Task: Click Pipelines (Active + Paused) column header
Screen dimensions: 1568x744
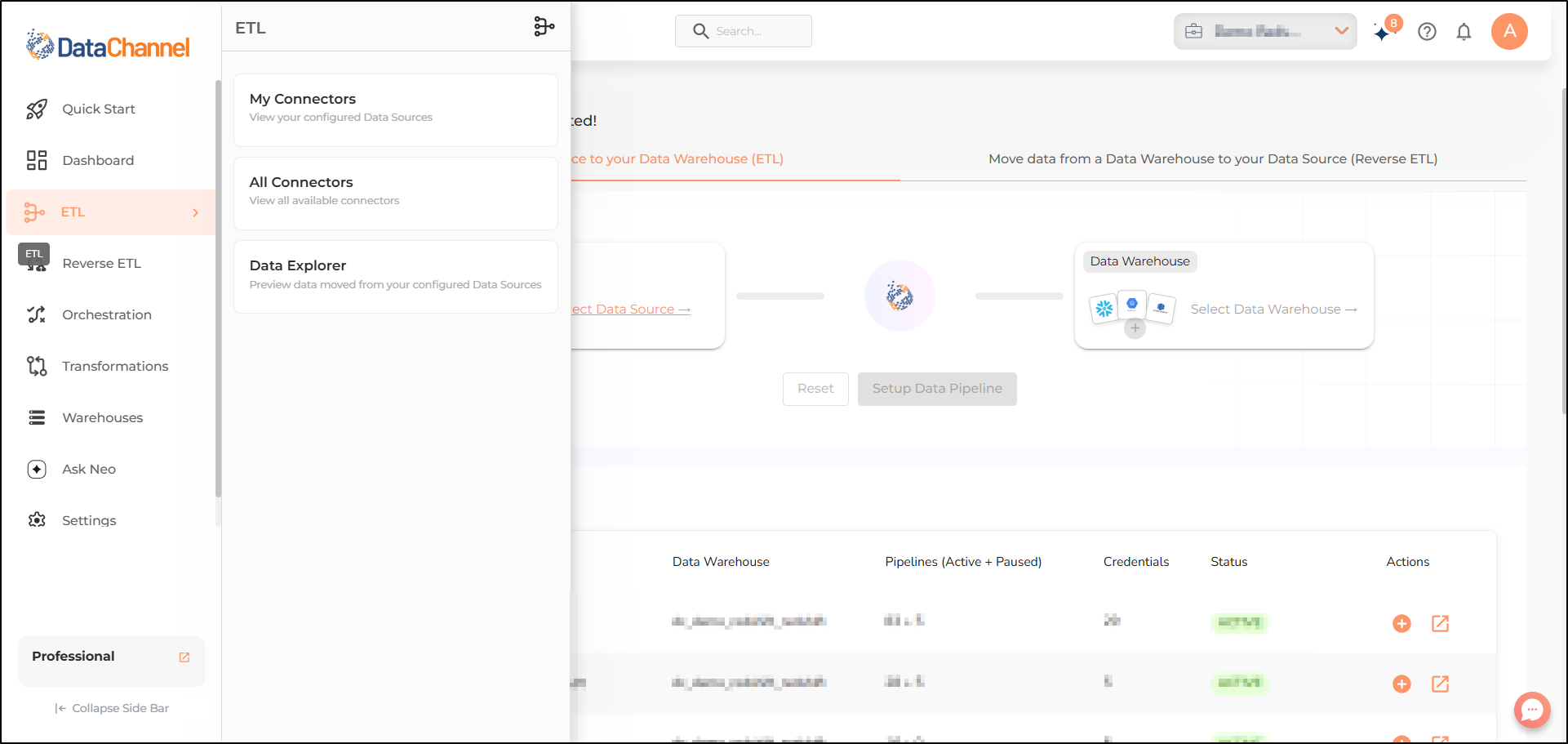Action: pos(963,562)
